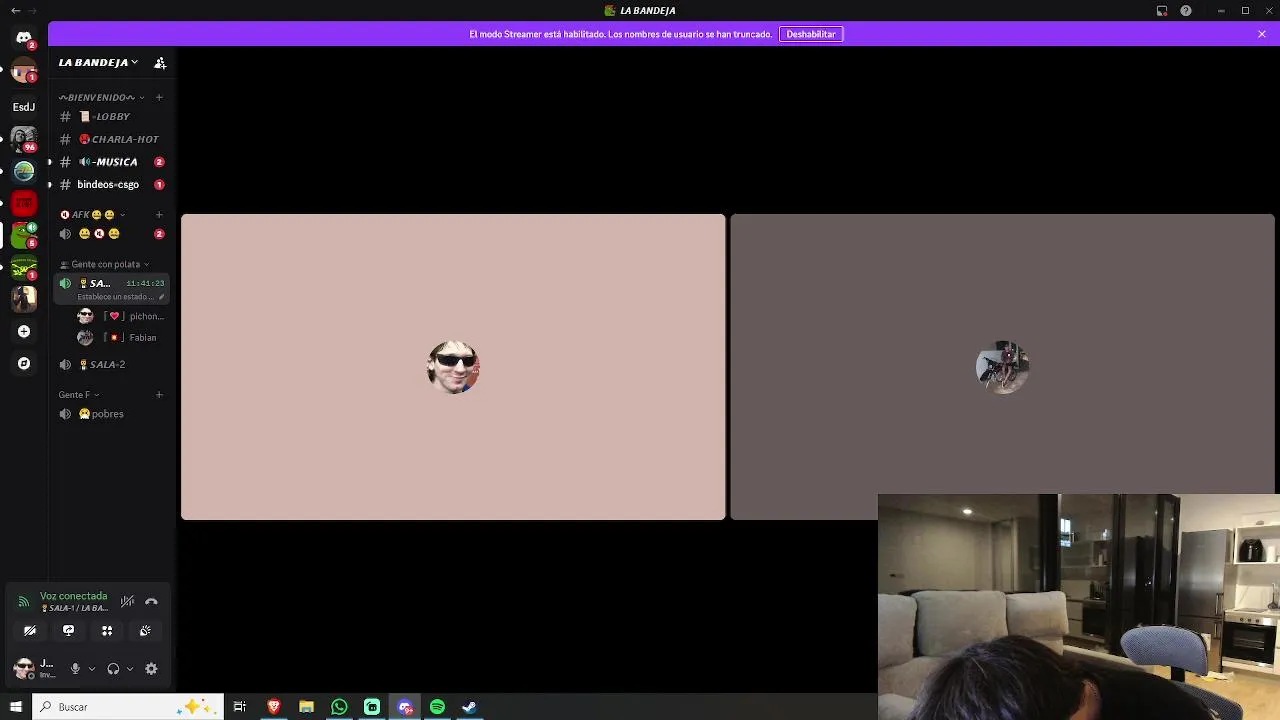Open the bindeos-csgo channel

pyautogui.click(x=111, y=185)
